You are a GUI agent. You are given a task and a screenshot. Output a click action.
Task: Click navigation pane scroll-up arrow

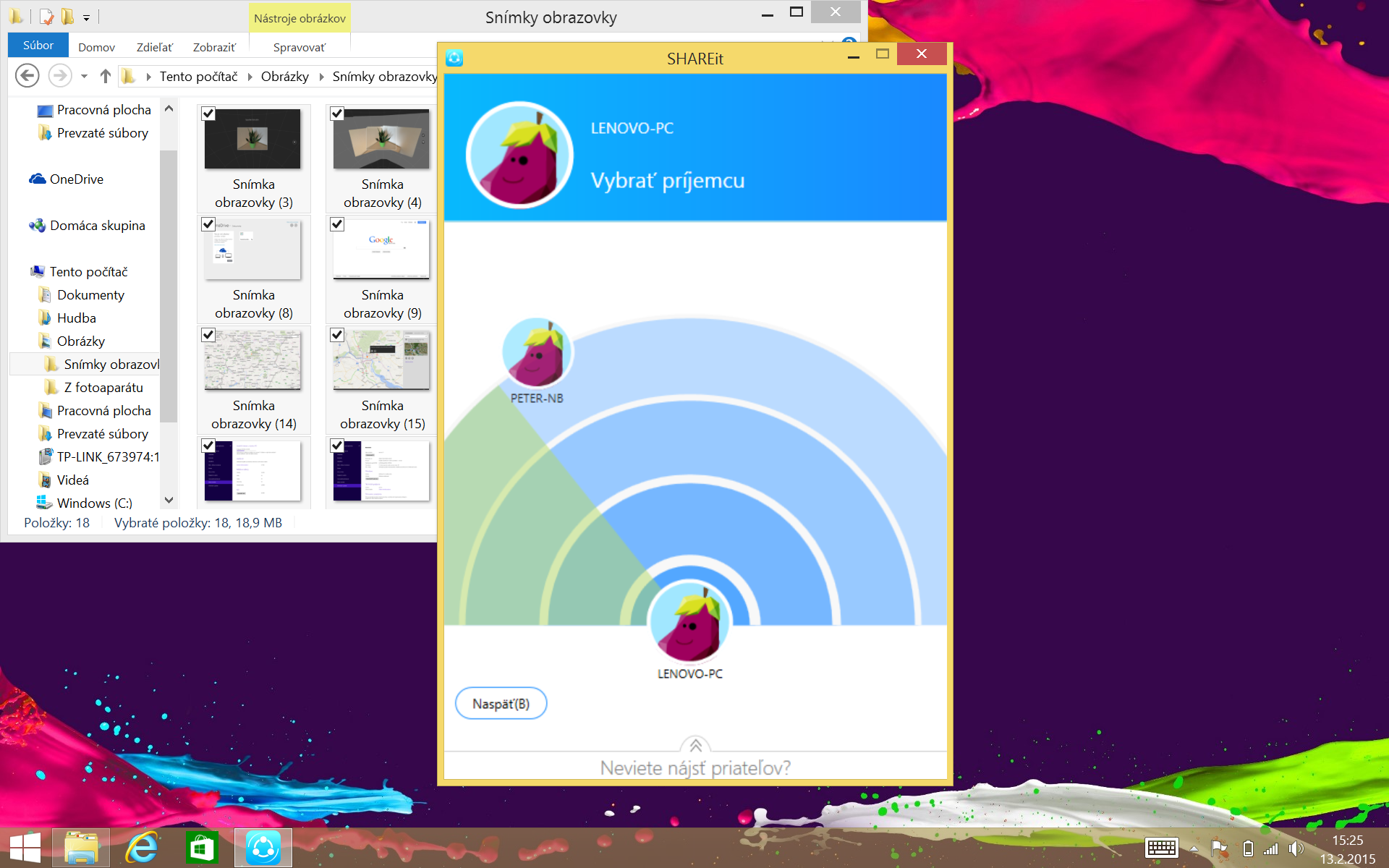(x=169, y=109)
